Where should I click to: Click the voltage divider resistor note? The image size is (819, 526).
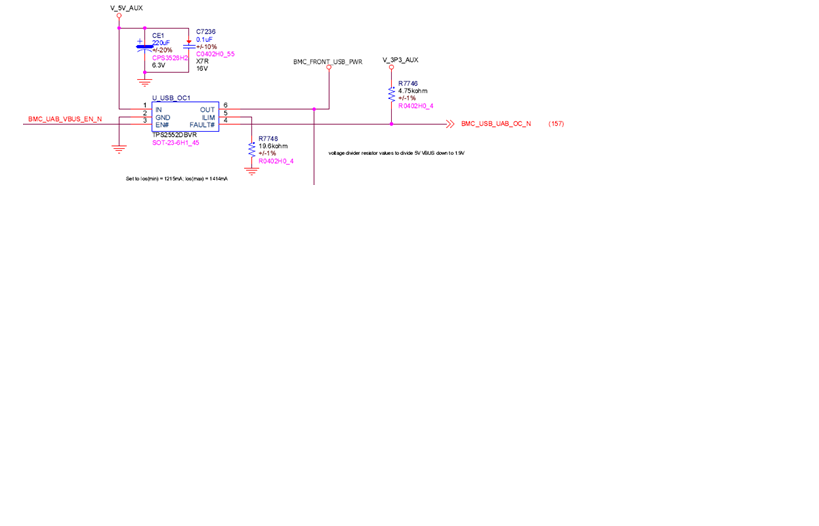[x=396, y=153]
